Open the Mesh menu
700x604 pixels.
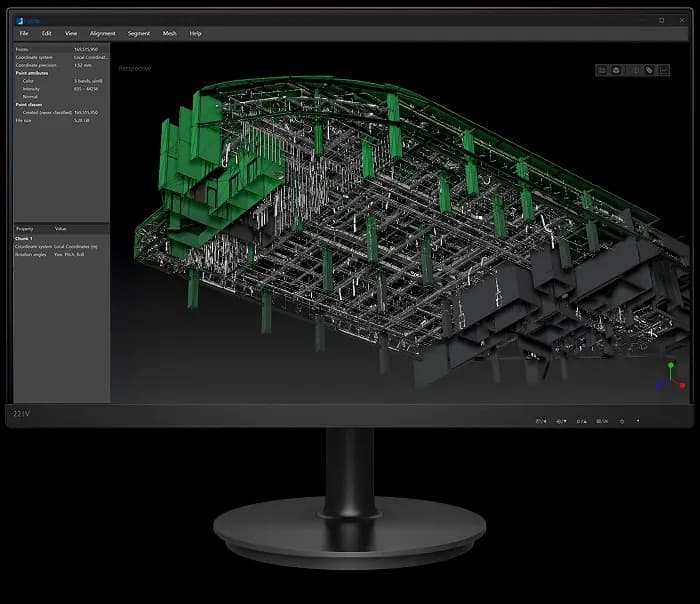(170, 33)
